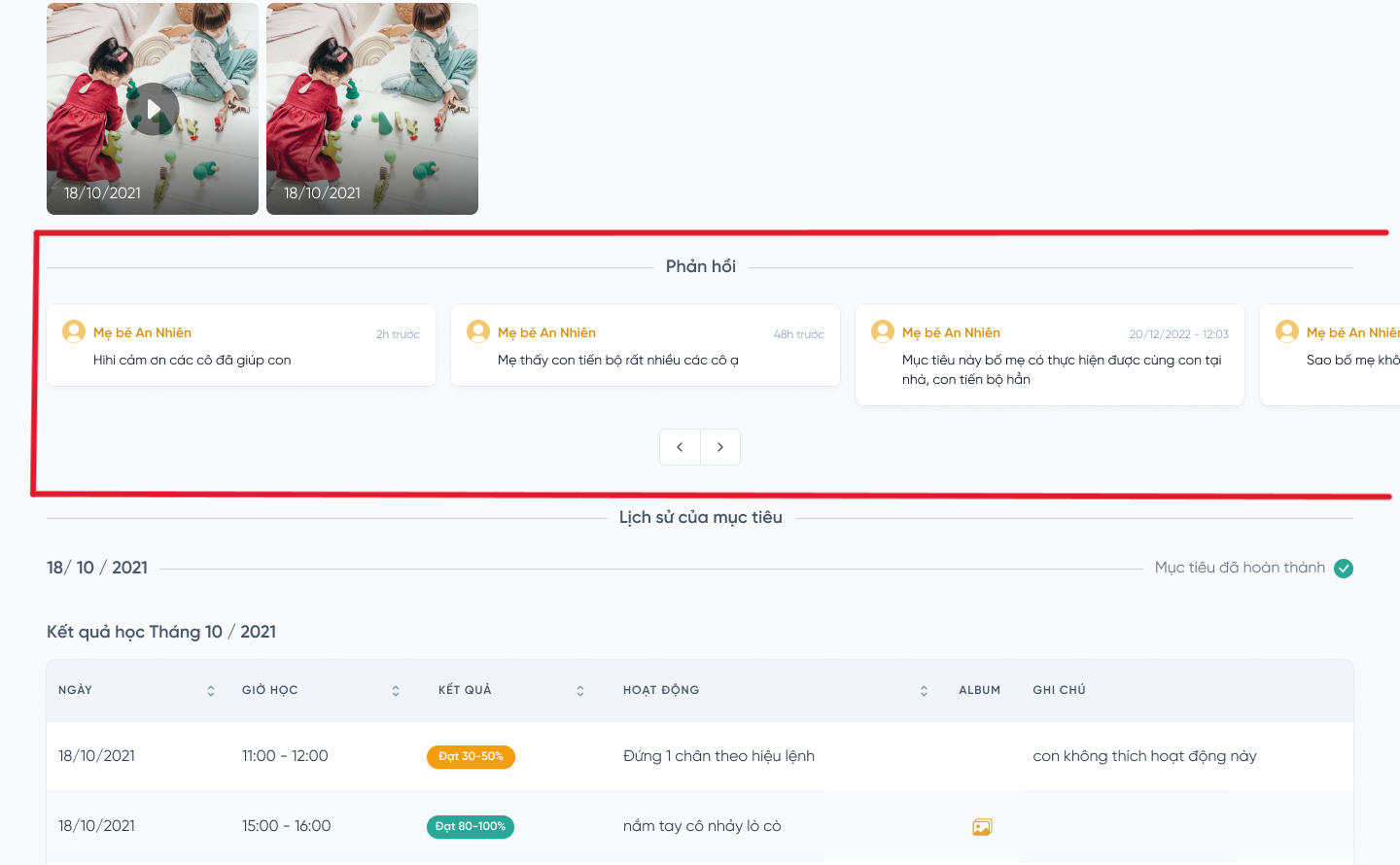Click avatar on the '48h trước' feedback card

pyautogui.click(x=478, y=332)
